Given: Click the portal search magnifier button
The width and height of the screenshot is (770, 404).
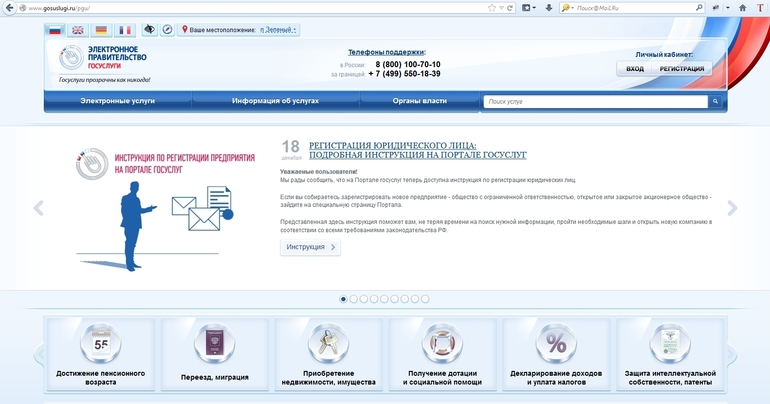Looking at the screenshot, I should [x=715, y=101].
